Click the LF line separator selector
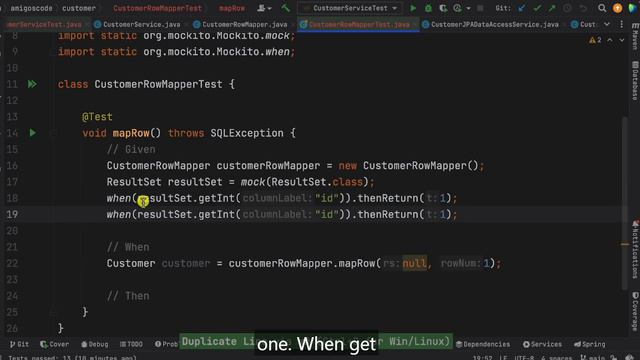Image resolution: width=640 pixels, height=360 pixels. [x=503, y=358]
